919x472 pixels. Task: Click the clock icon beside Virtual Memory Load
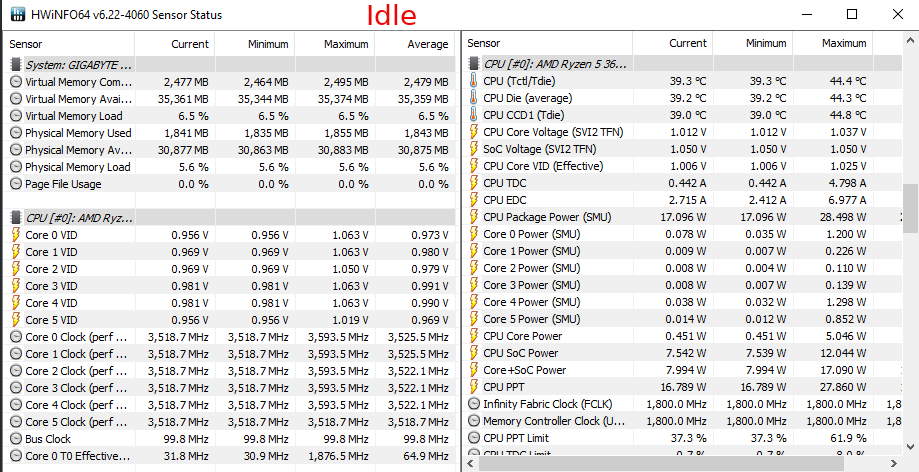pyautogui.click(x=16, y=116)
